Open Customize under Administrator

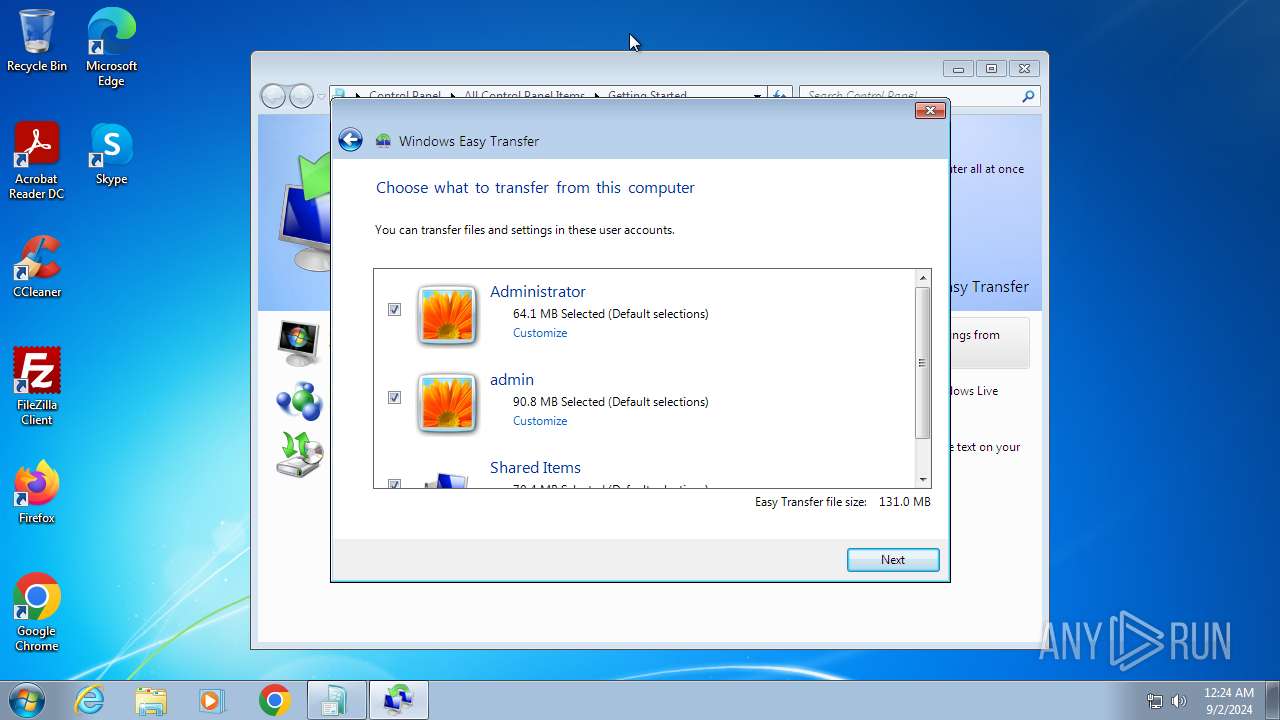[x=540, y=333]
